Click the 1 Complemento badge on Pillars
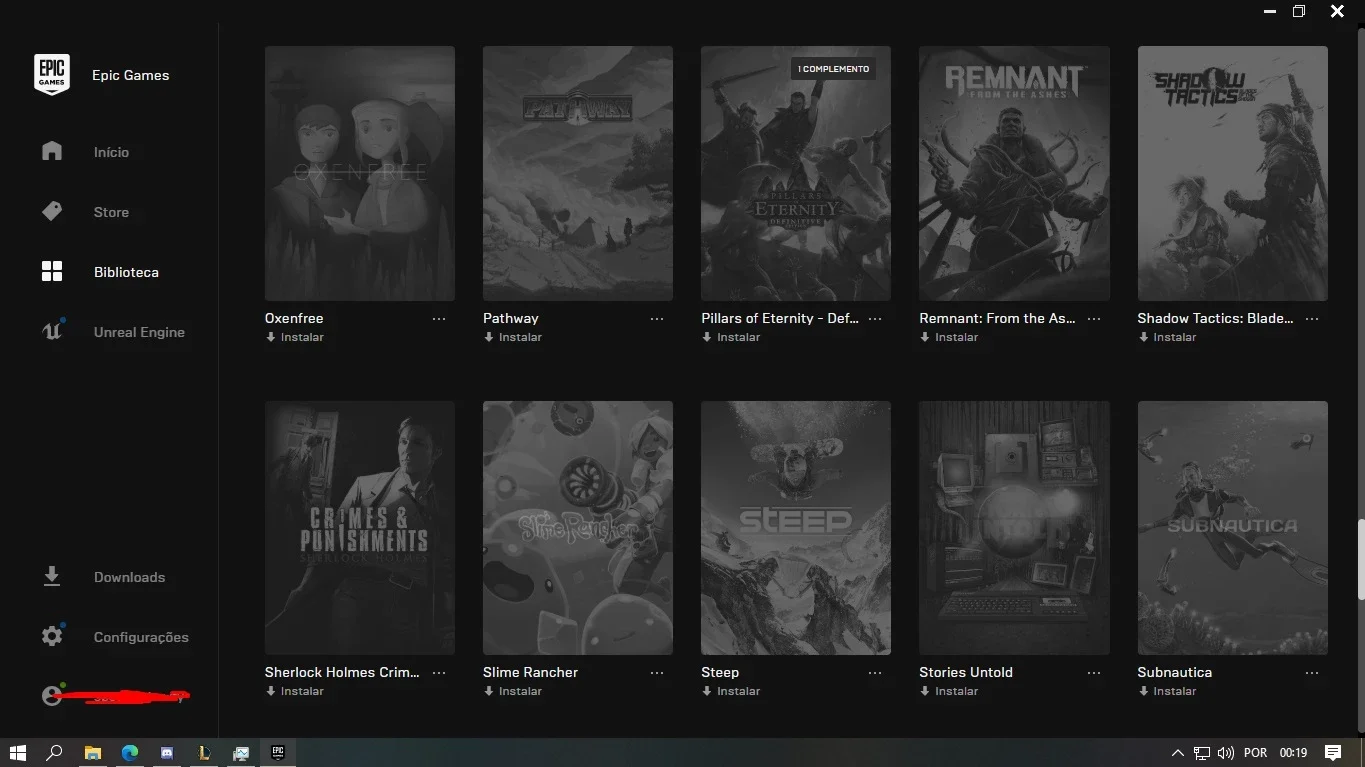Screen dimensions: 1365x767 click(x=833, y=69)
